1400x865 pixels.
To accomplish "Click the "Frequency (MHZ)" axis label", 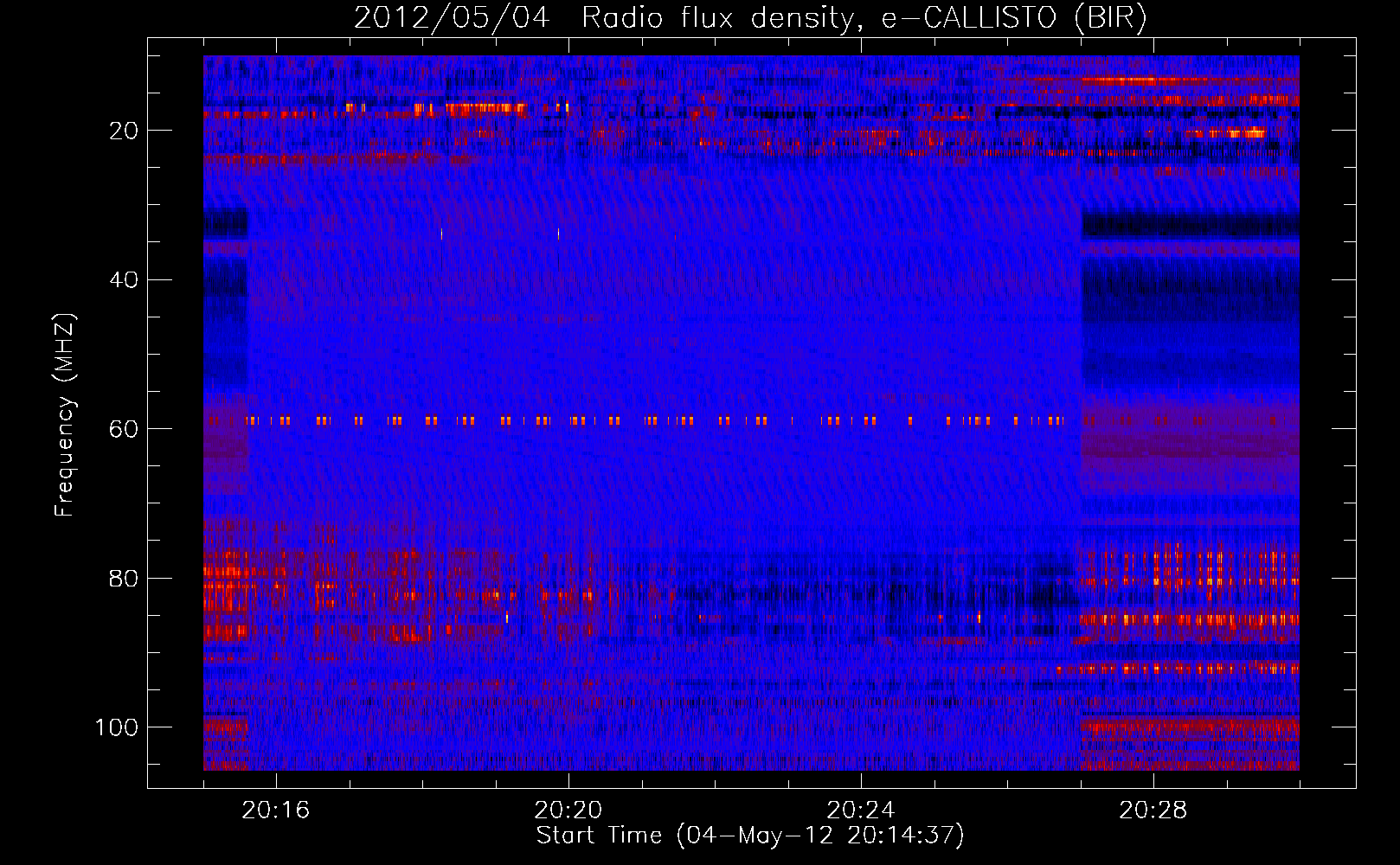I will 65,414.
